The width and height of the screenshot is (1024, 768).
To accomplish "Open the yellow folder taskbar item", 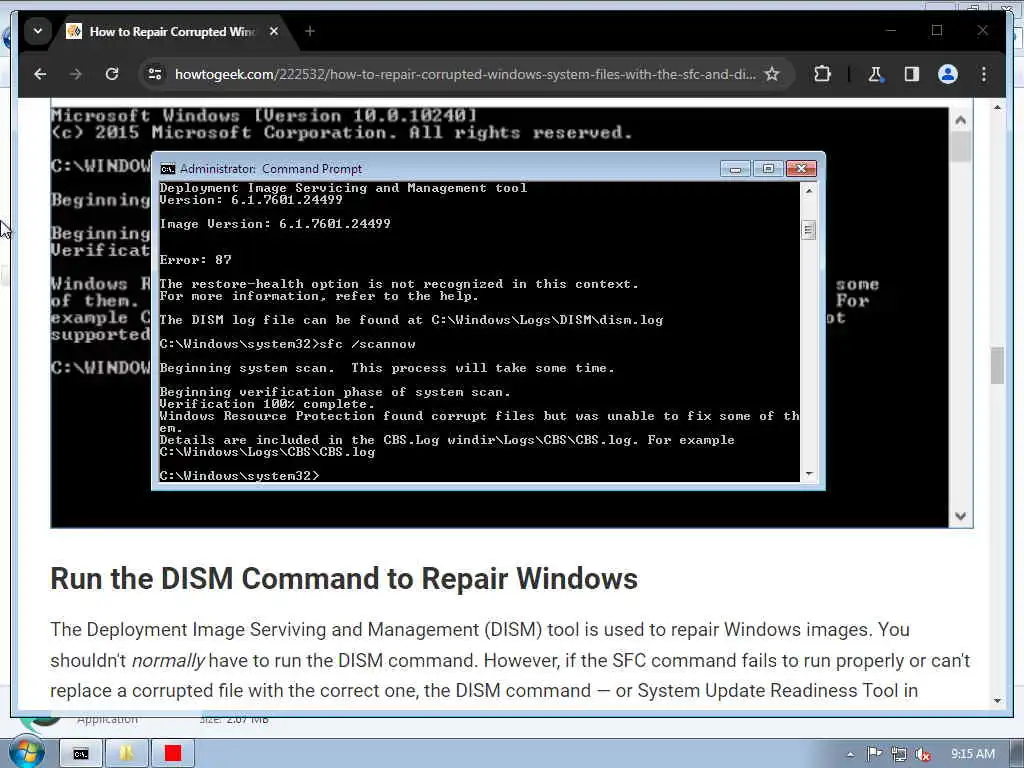I will pos(126,754).
